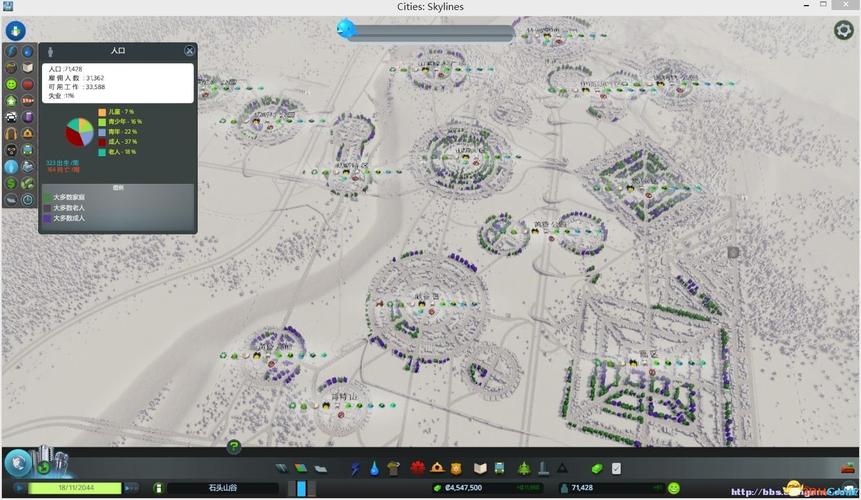Open the Policies panel (checklist icon)
861x500 pixels.
point(616,468)
